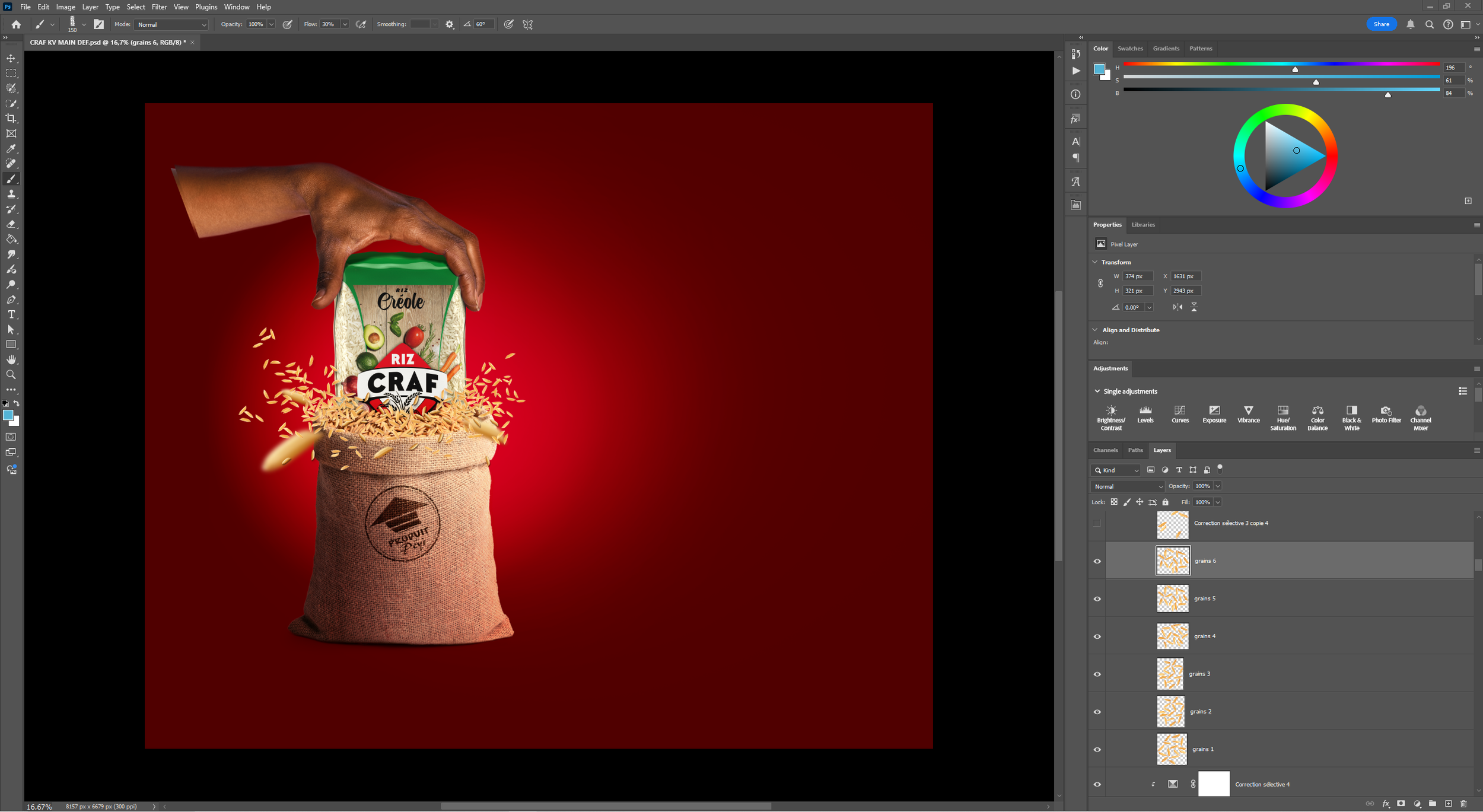Click the grains 6 layer thumbnail
This screenshot has width=1483, height=812.
click(x=1172, y=560)
